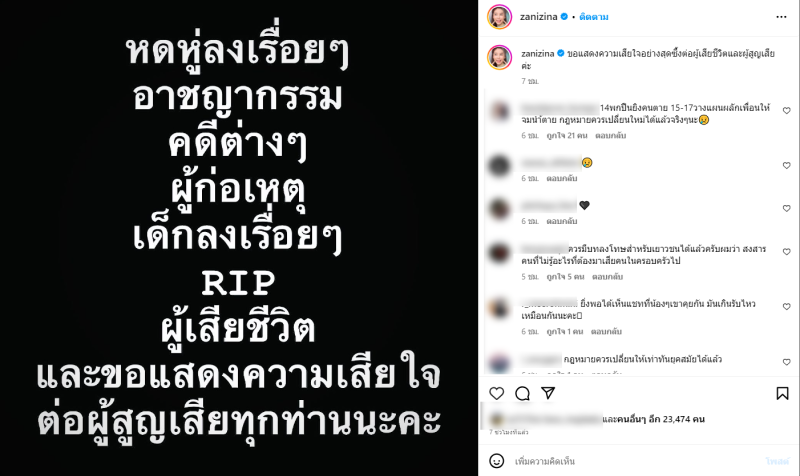
Task: Click the black RIP post image
Action: point(239,238)
